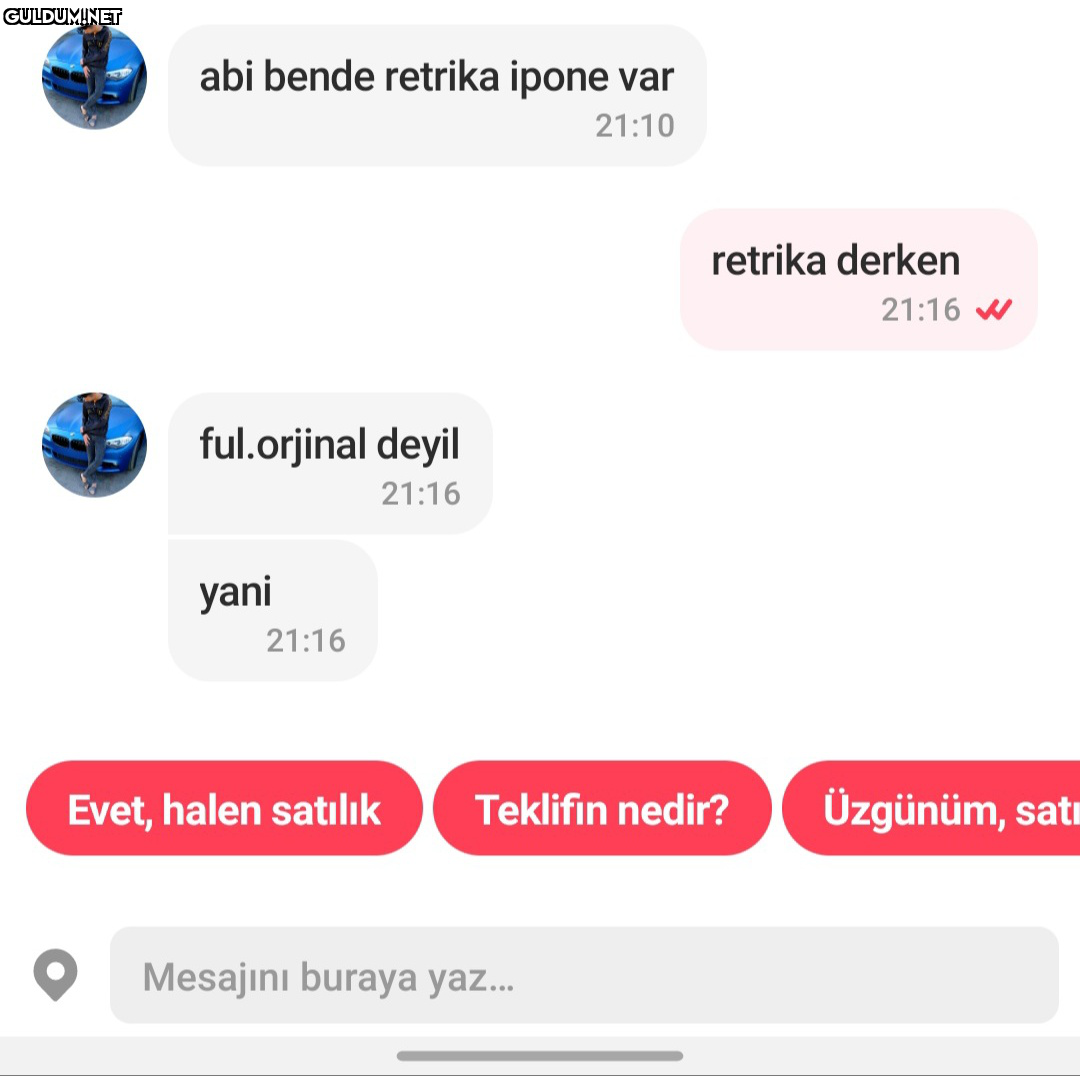1080x1076 pixels.
Task: Tap the bottom navigation gesture bar
Action: [x=540, y=1056]
